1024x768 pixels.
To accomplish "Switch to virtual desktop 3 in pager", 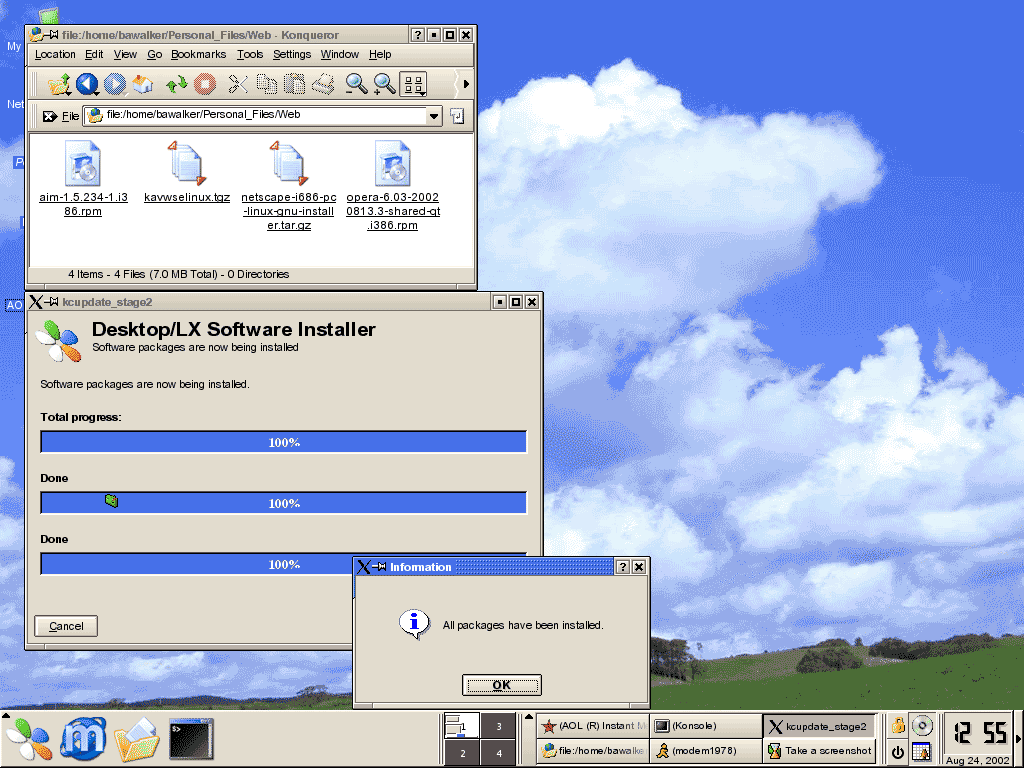I will (499, 726).
